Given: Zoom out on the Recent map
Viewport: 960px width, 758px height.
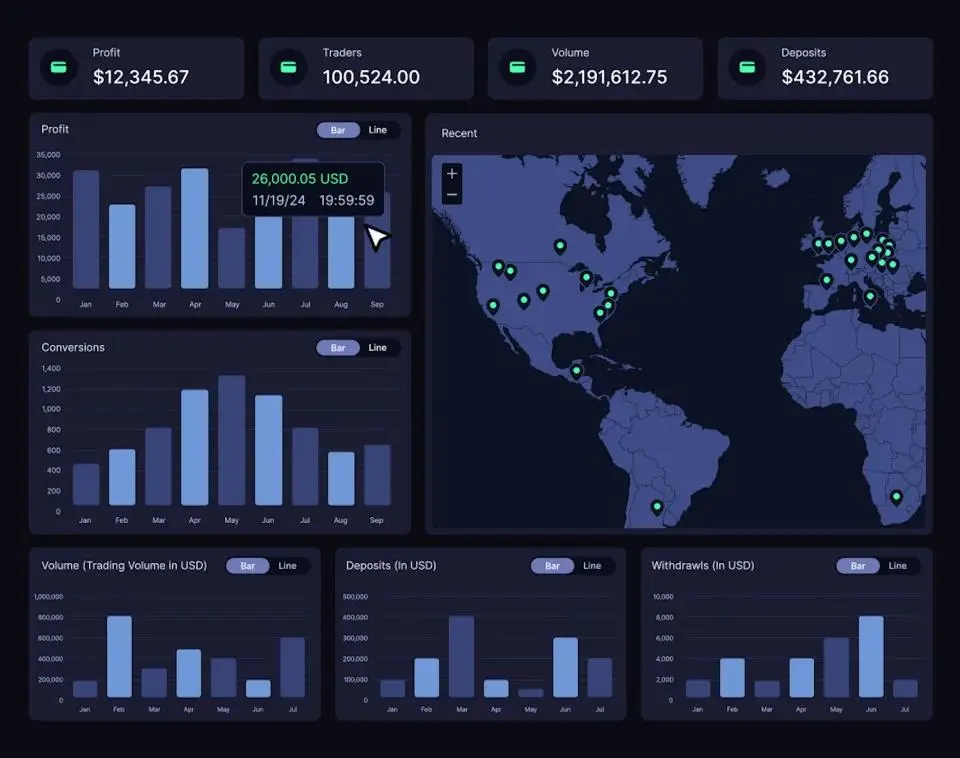Looking at the screenshot, I should tap(452, 195).
